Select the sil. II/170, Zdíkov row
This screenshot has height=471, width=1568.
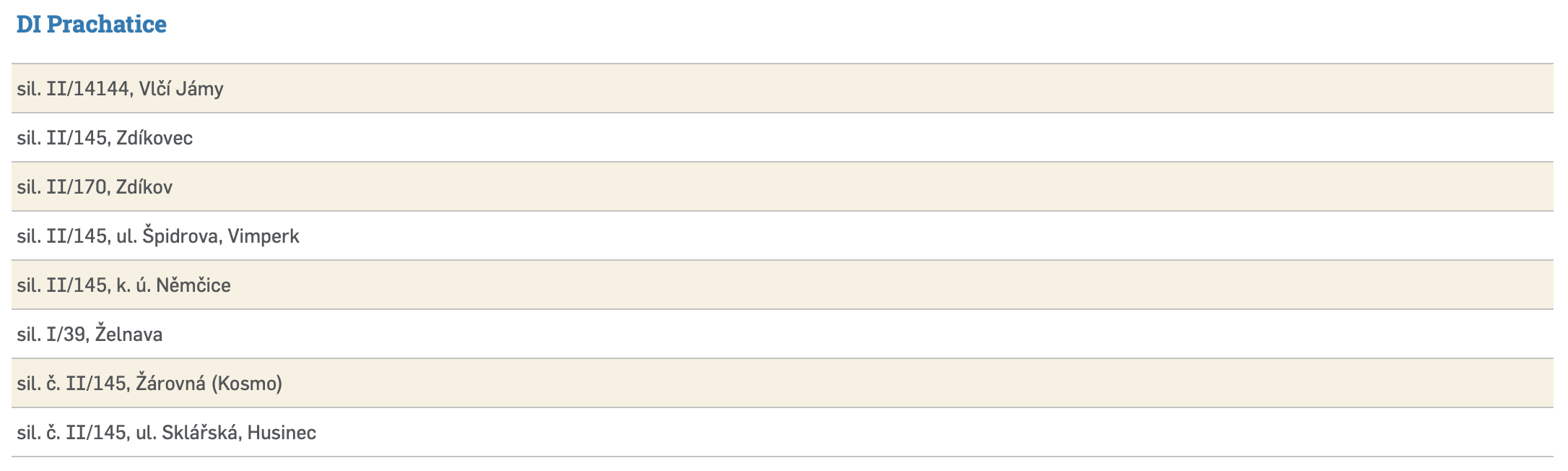[x=95, y=187]
